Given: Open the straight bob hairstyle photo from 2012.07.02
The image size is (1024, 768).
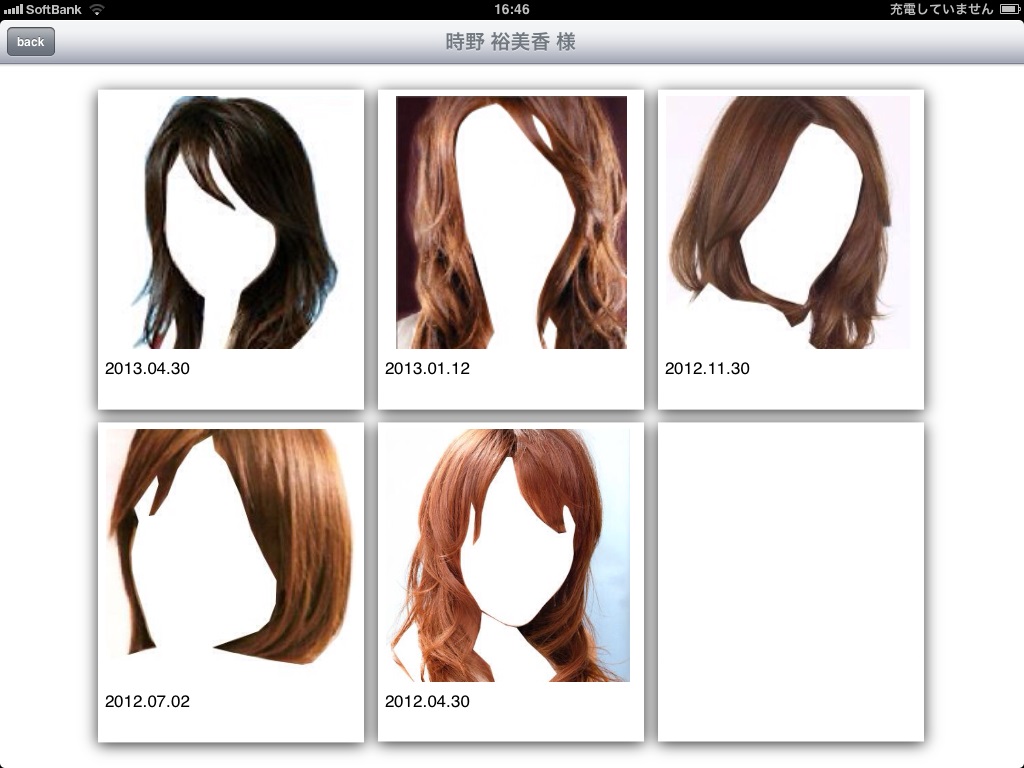Looking at the screenshot, I should pos(230,547).
